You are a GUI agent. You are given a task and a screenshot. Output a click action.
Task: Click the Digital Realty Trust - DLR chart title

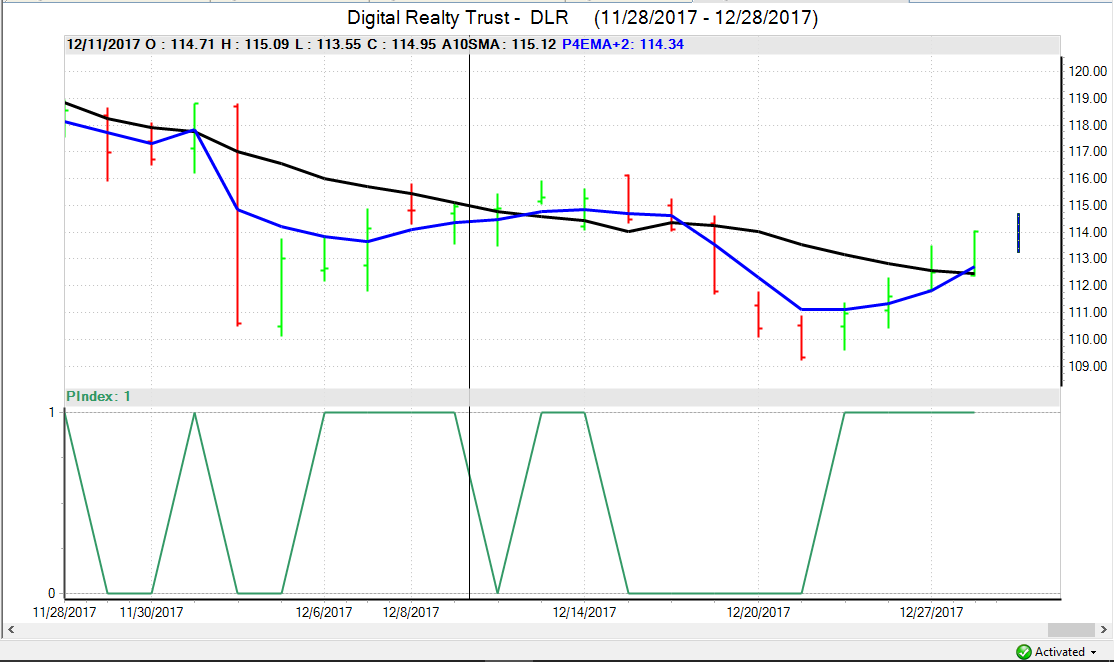[x=458, y=18]
